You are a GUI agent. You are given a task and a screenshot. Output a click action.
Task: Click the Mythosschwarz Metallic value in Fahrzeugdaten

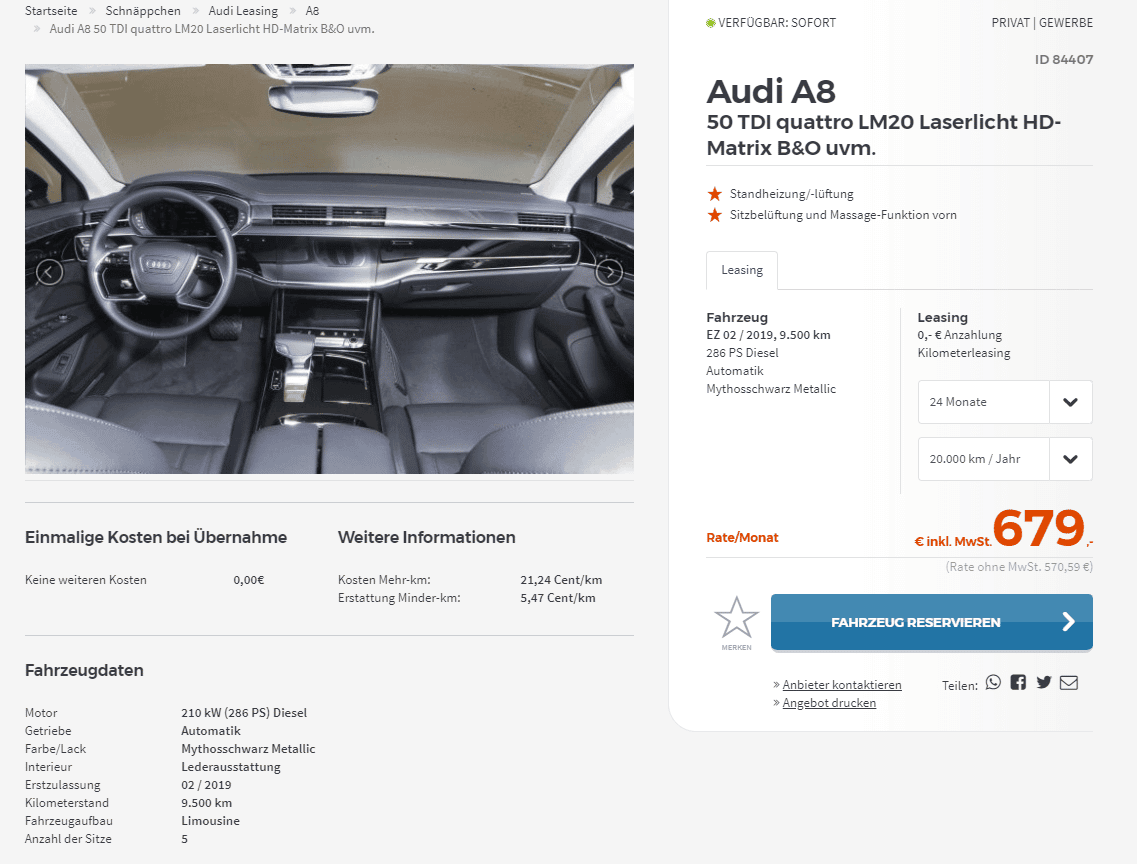pyautogui.click(x=248, y=749)
